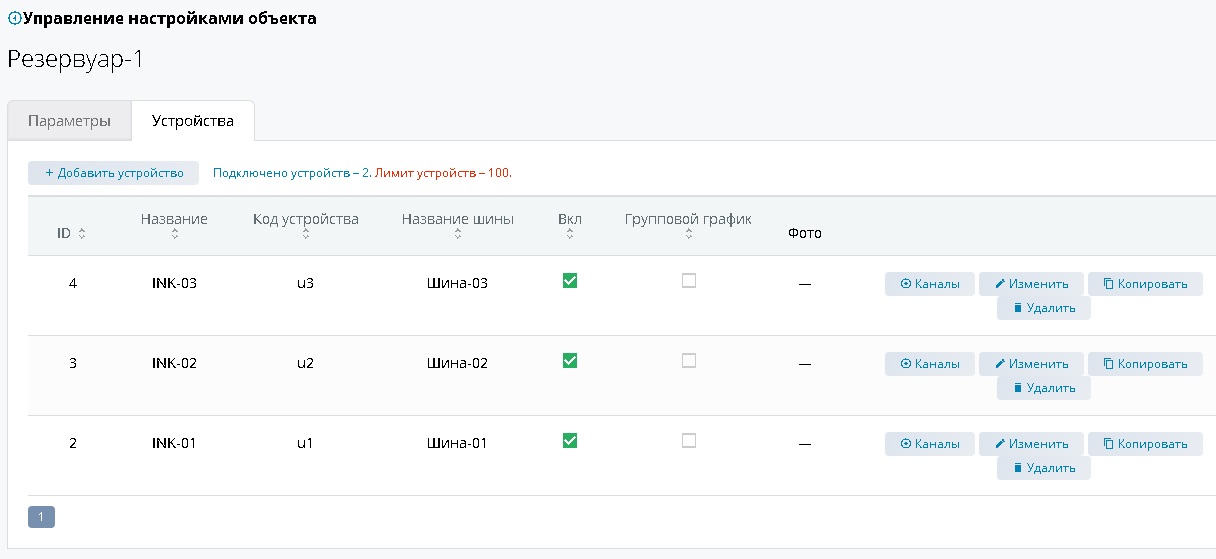The width and height of the screenshot is (1216, 559).
Task: Sort table by ID column arrows
Action: point(82,234)
